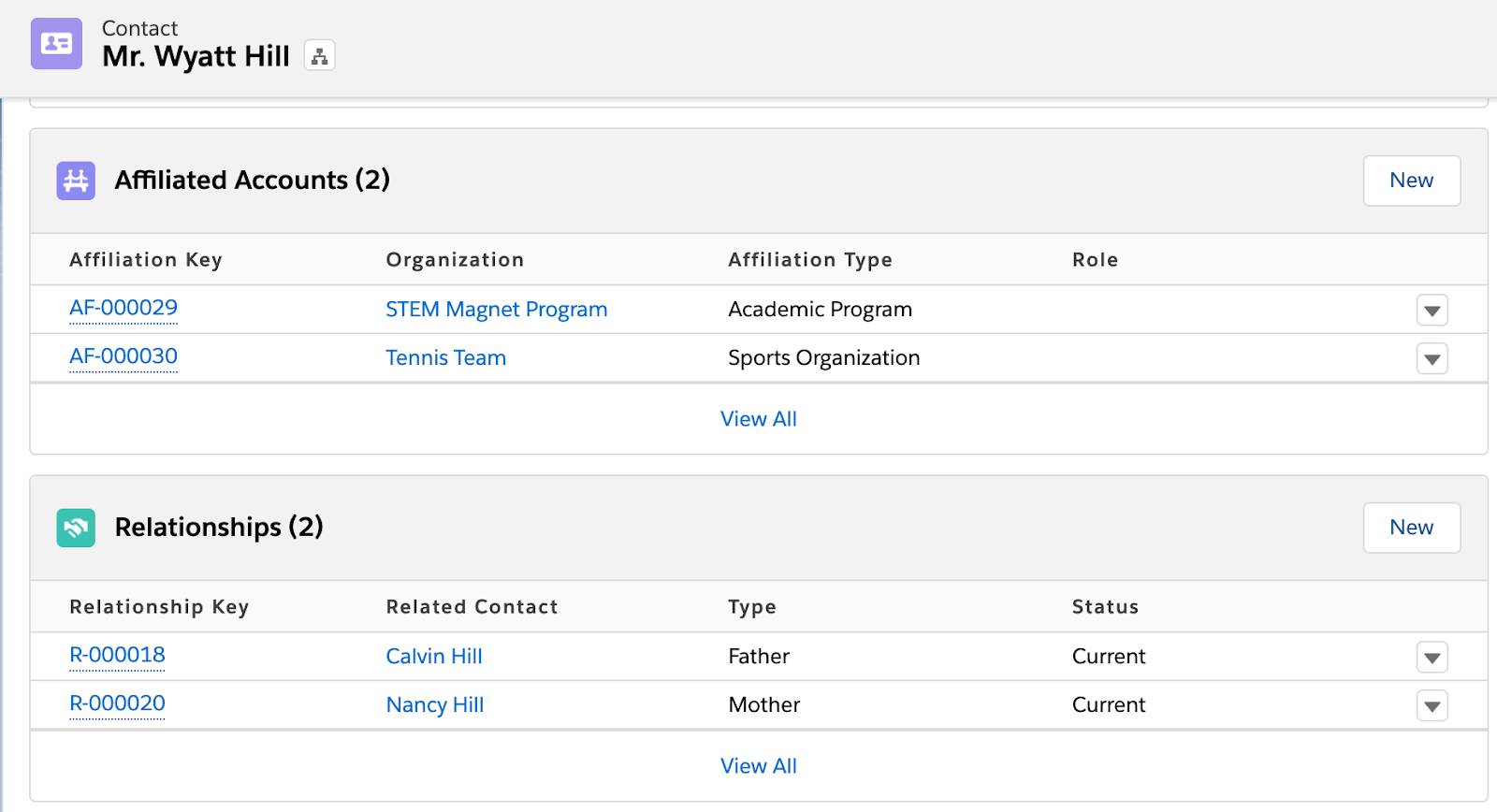This screenshot has height=812, width=1497.
Task: Open the Relationships (2) related list title
Action: [219, 528]
